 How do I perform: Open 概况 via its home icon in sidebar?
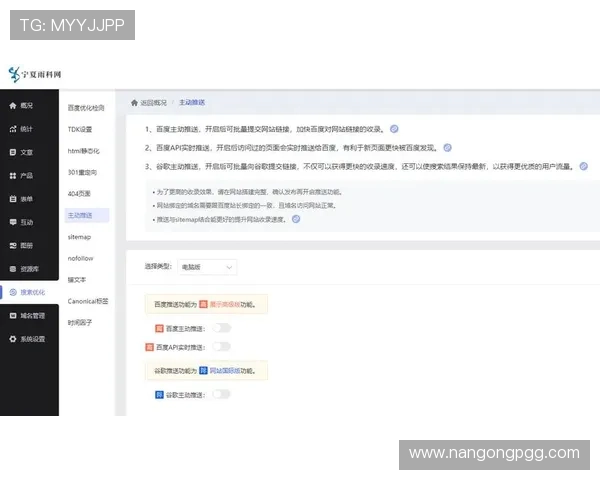(13, 106)
